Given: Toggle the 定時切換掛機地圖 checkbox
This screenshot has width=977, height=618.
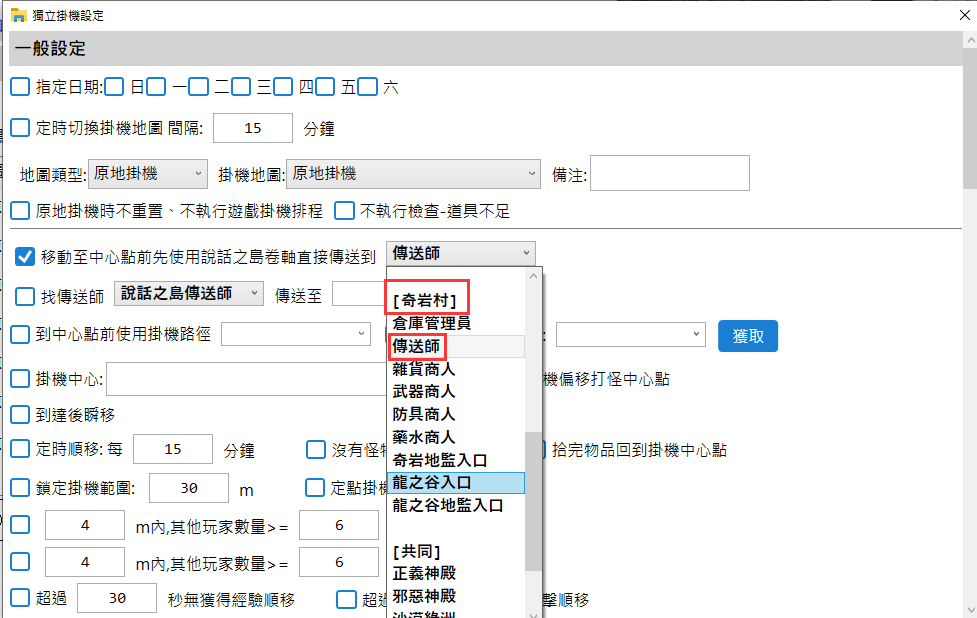Looking at the screenshot, I should (x=20, y=128).
